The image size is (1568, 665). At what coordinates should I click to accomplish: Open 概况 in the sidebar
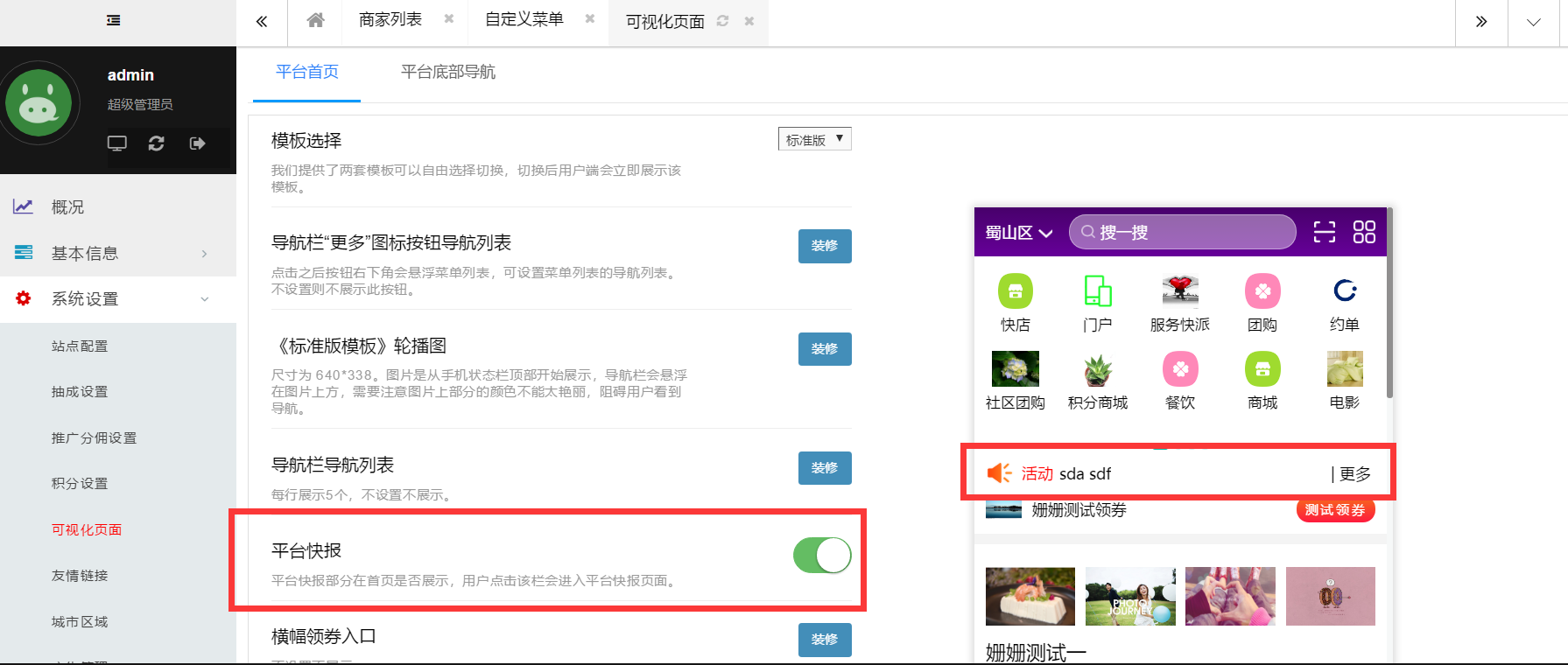118,207
